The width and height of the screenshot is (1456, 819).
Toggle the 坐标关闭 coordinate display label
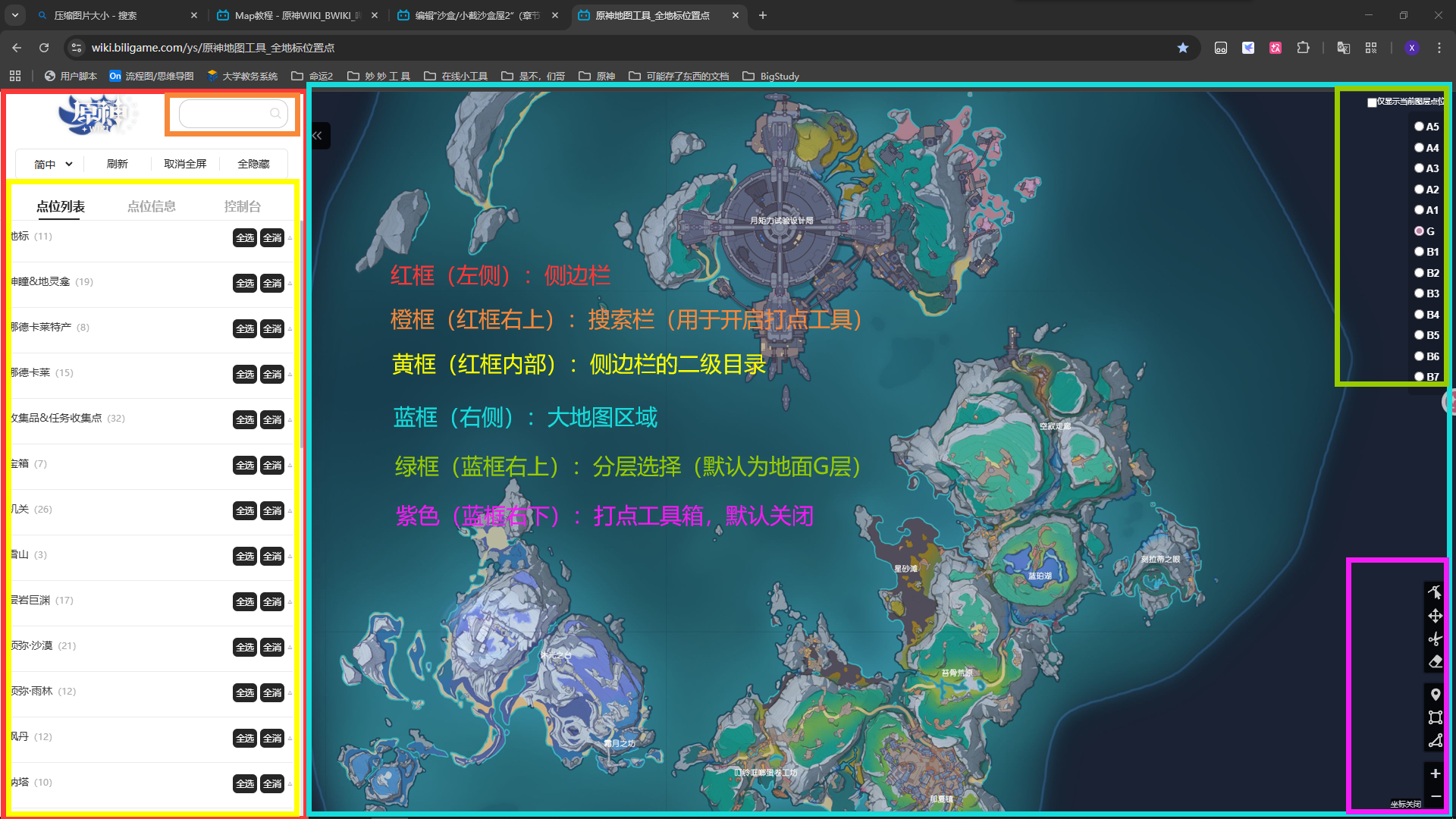1405,804
